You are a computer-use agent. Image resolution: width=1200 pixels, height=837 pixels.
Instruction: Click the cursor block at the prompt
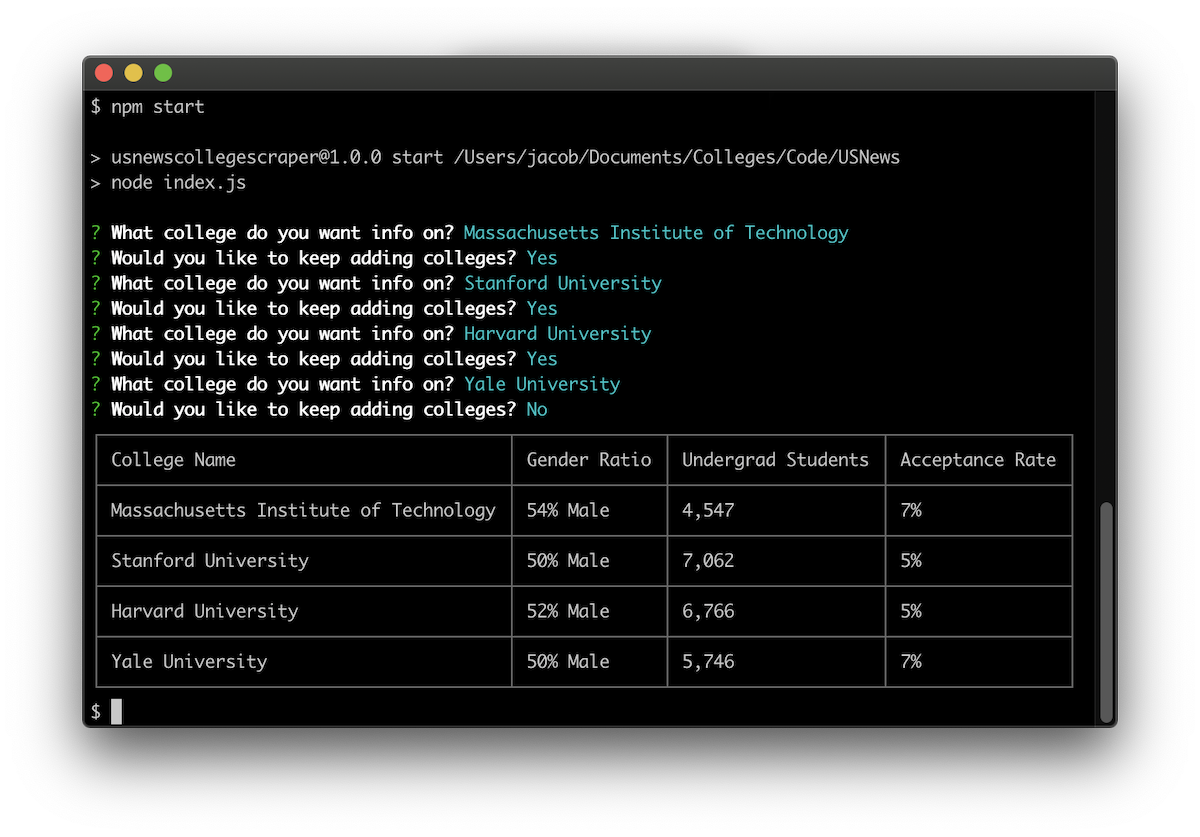click(116, 711)
